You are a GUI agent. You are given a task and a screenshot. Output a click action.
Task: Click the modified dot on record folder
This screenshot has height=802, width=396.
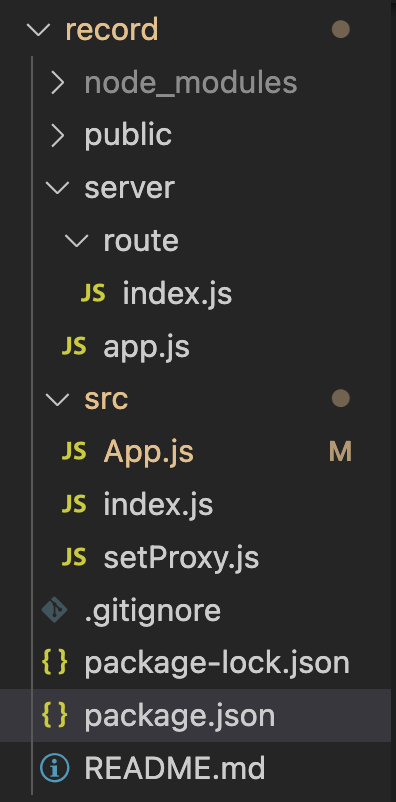[x=341, y=30]
